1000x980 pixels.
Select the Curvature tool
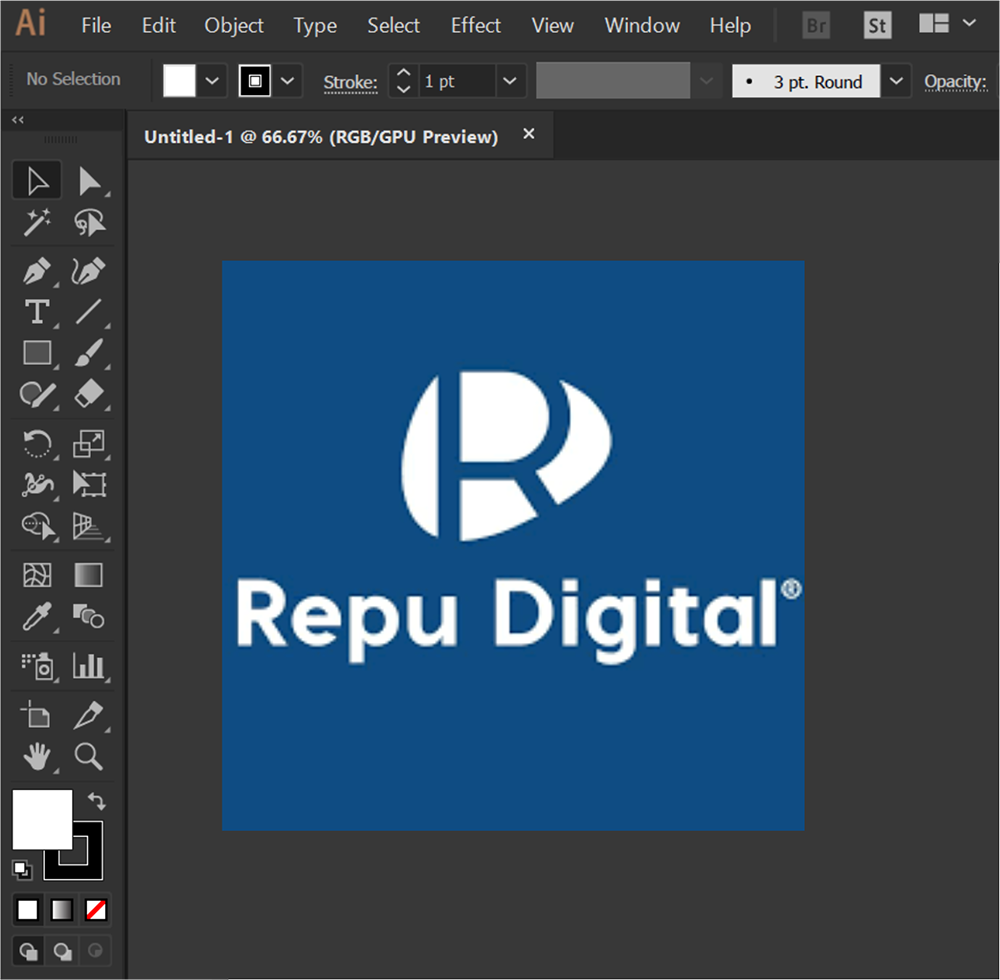tap(89, 270)
